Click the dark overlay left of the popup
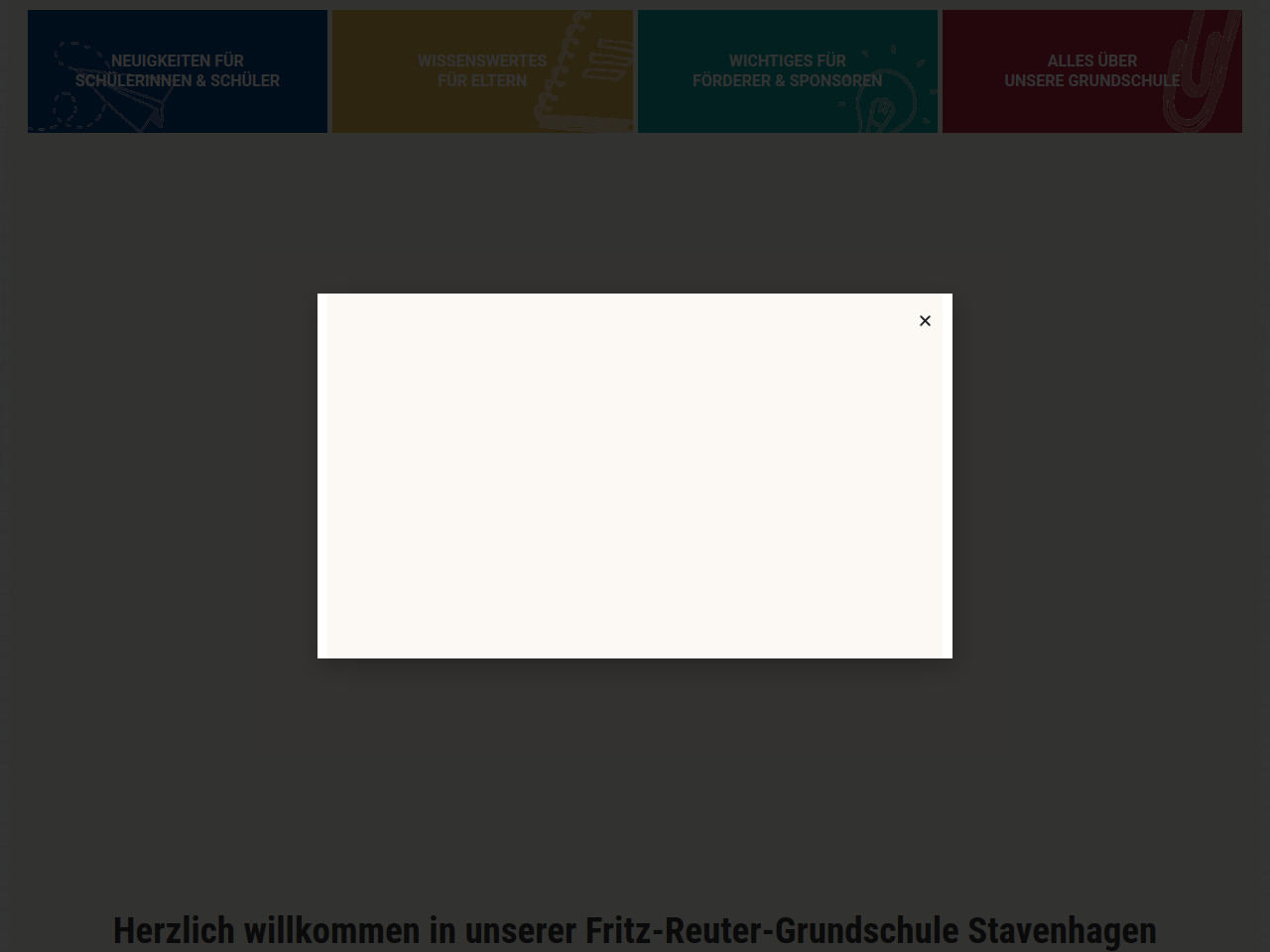 click(159, 476)
